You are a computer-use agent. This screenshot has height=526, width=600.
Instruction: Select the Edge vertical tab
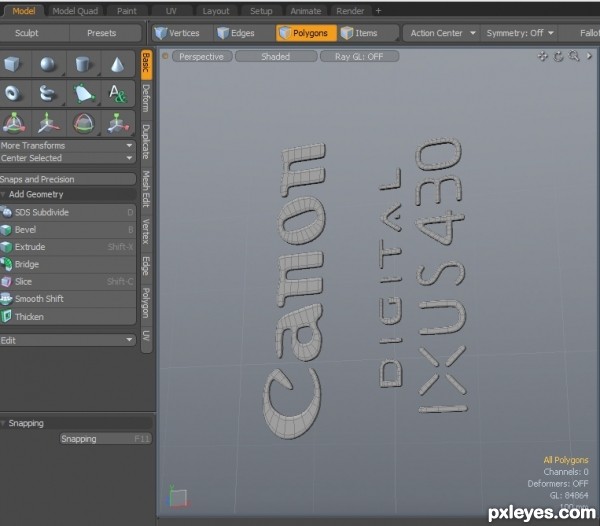point(146,266)
